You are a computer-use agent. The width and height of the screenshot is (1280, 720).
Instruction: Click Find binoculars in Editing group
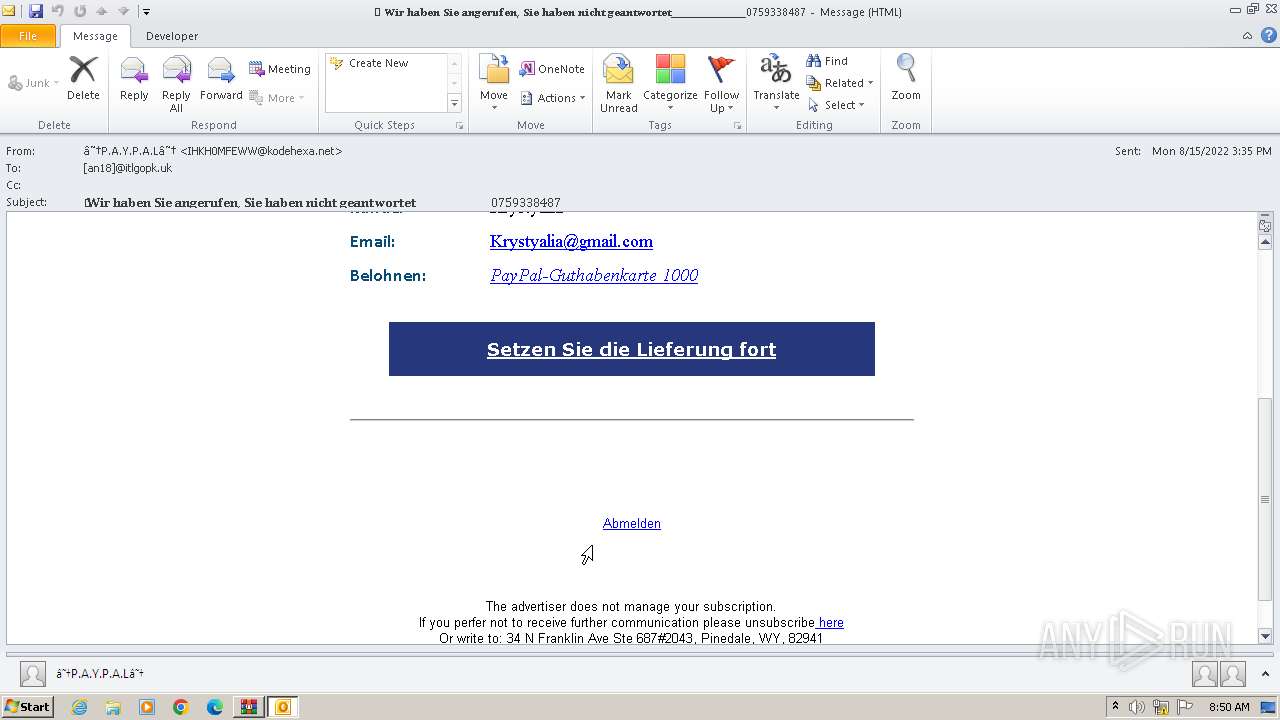[x=827, y=61]
